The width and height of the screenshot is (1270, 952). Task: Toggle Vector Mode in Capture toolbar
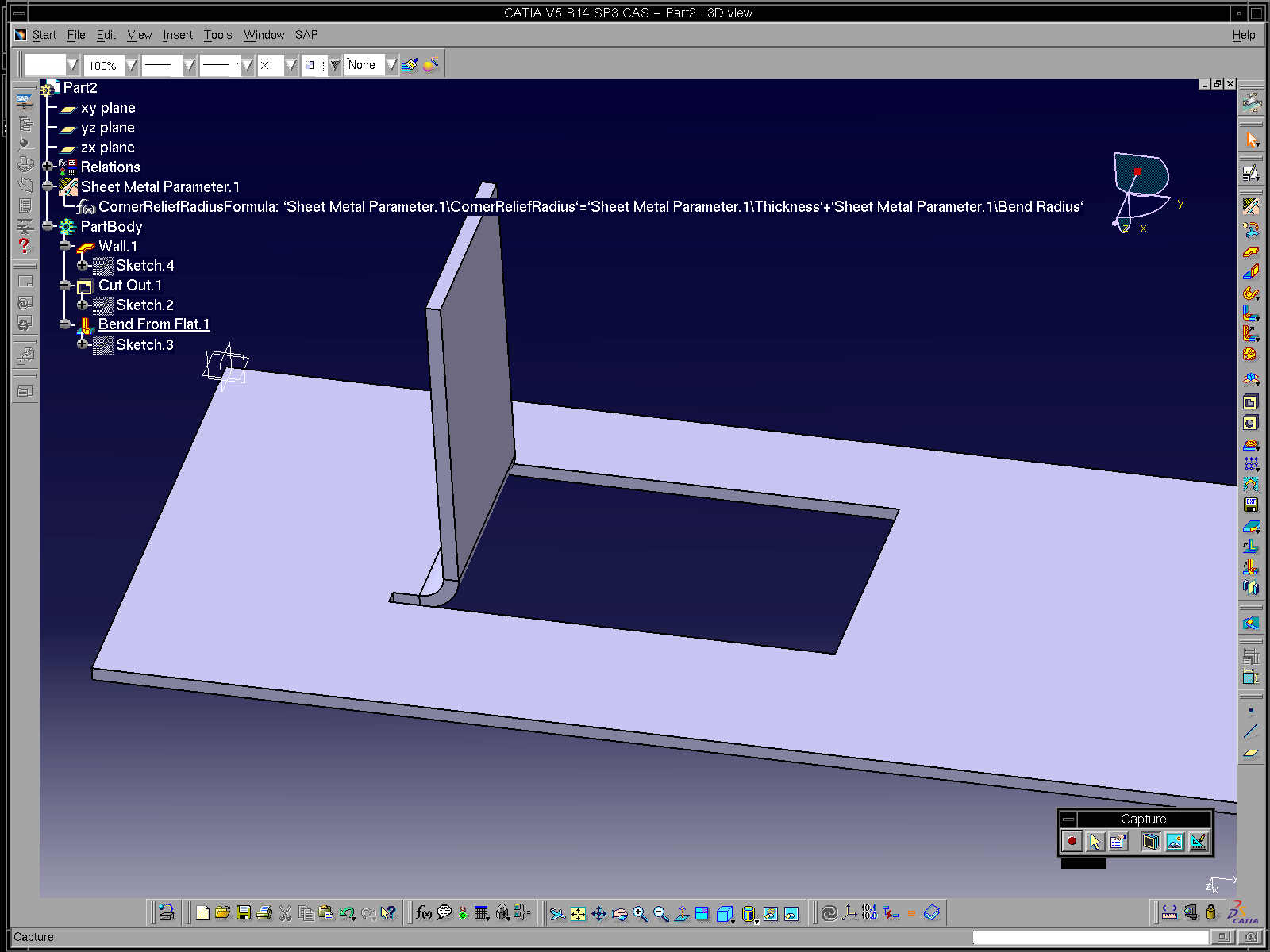click(x=1199, y=842)
